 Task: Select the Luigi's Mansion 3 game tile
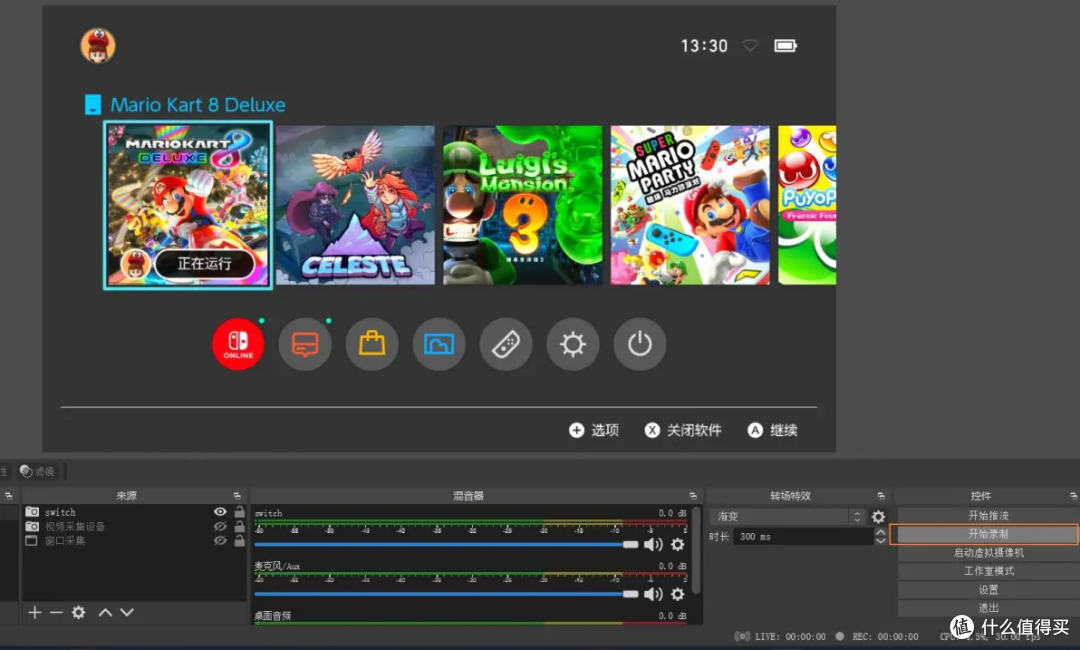coord(523,205)
